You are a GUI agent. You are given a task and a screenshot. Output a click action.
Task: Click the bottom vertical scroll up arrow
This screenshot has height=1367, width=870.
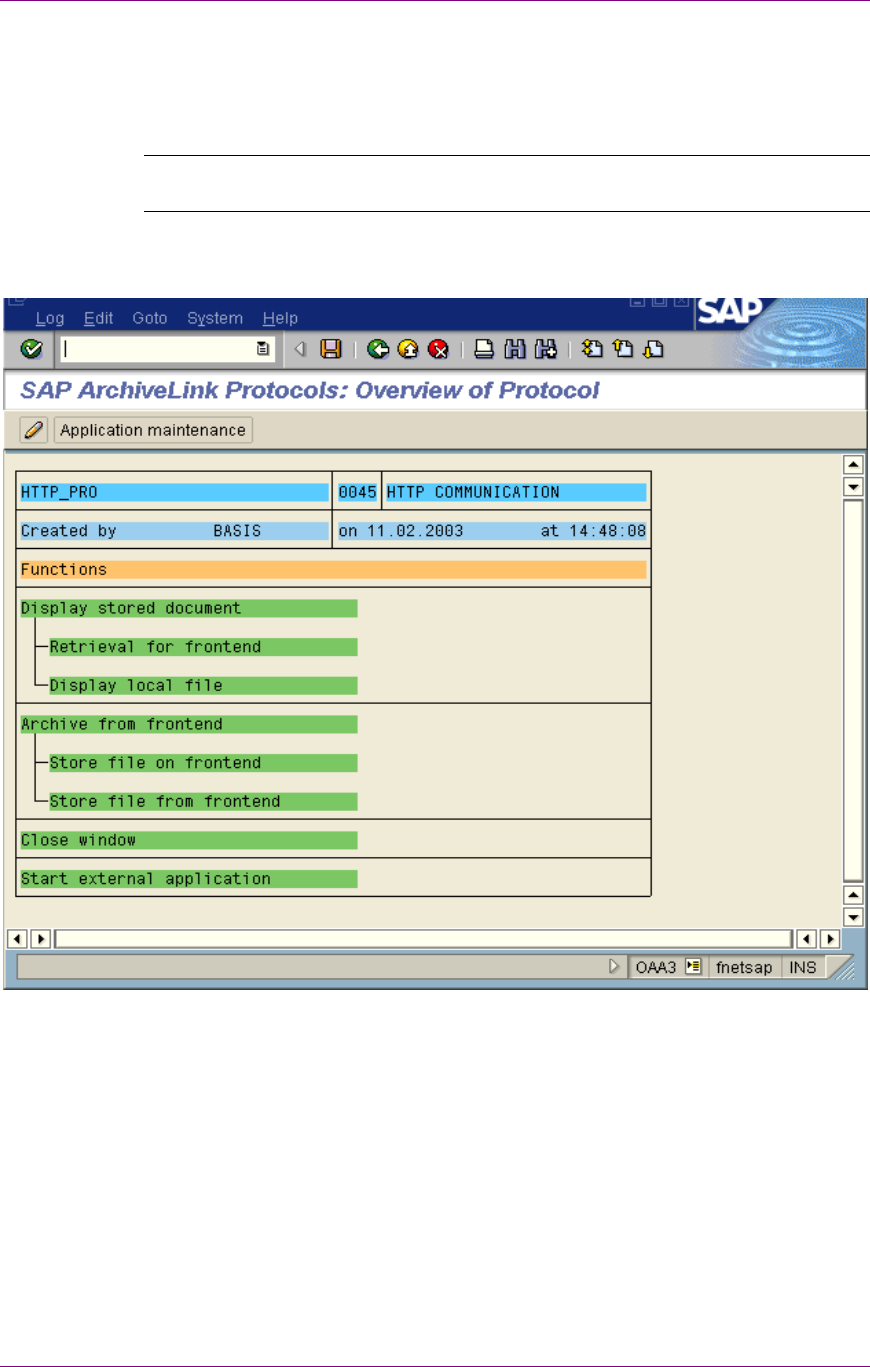click(853, 894)
